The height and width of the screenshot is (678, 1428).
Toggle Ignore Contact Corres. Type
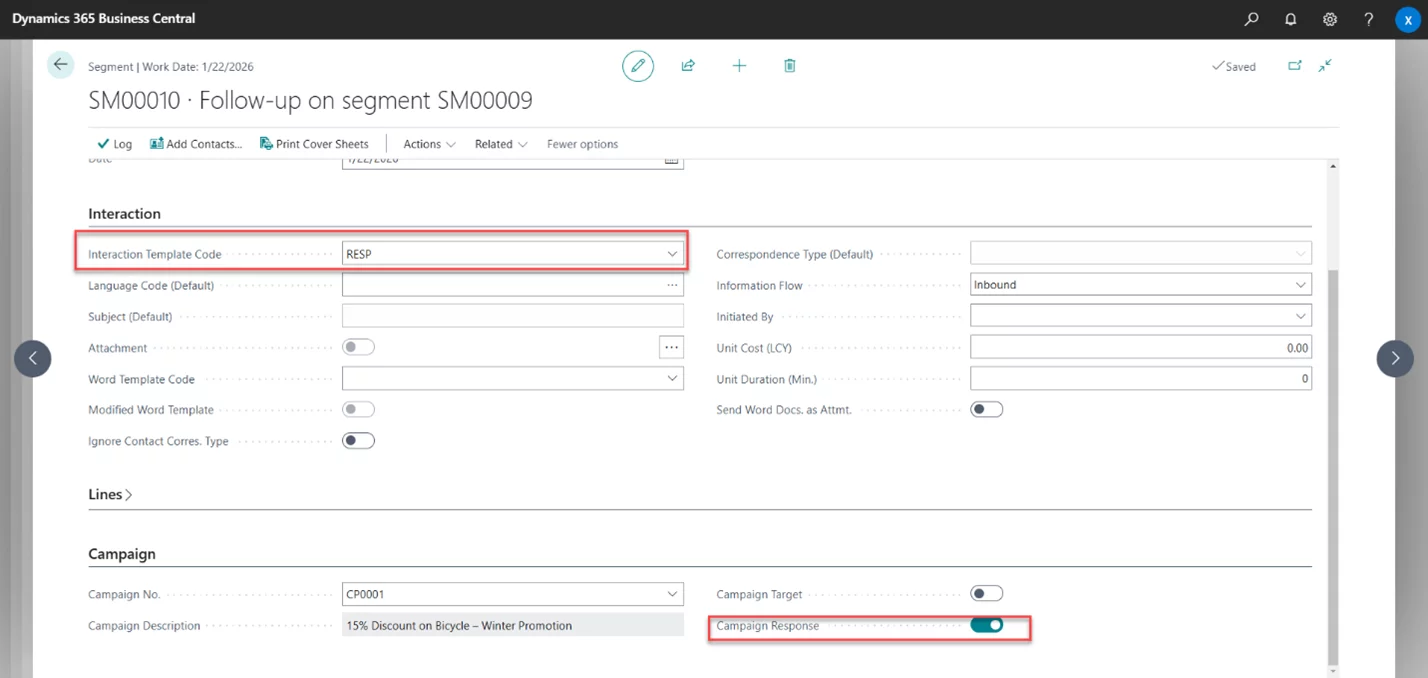358,441
